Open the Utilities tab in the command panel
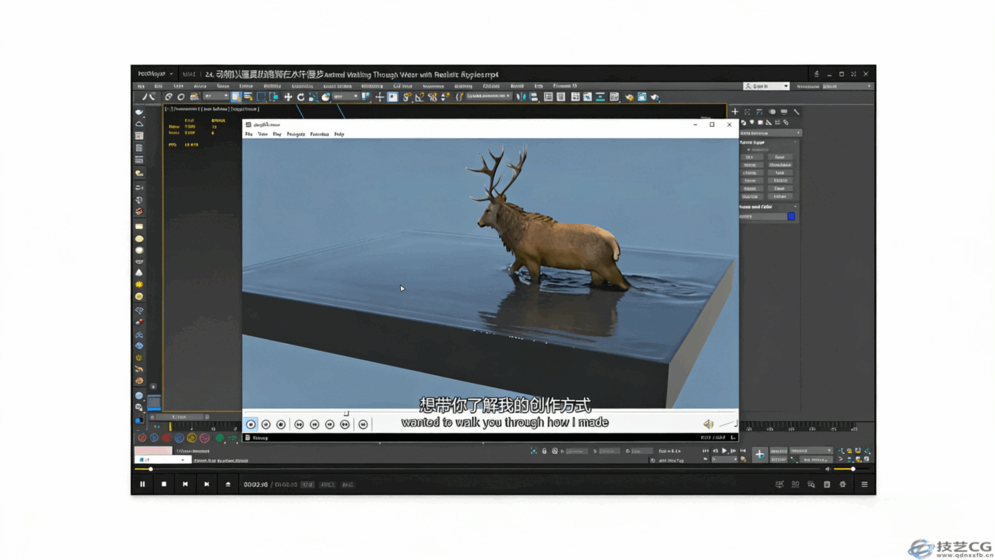 pyautogui.click(x=796, y=112)
